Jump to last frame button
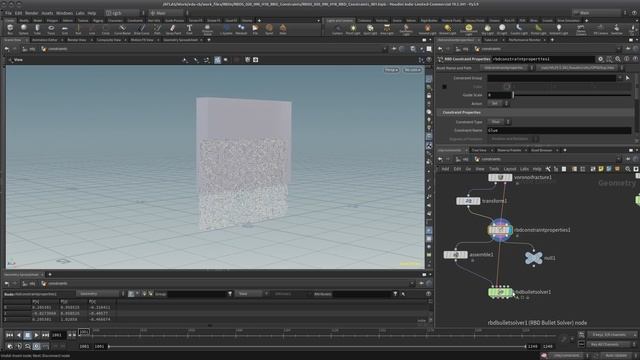The width and height of the screenshot is (640, 360). pyautogui.click(x=45, y=335)
